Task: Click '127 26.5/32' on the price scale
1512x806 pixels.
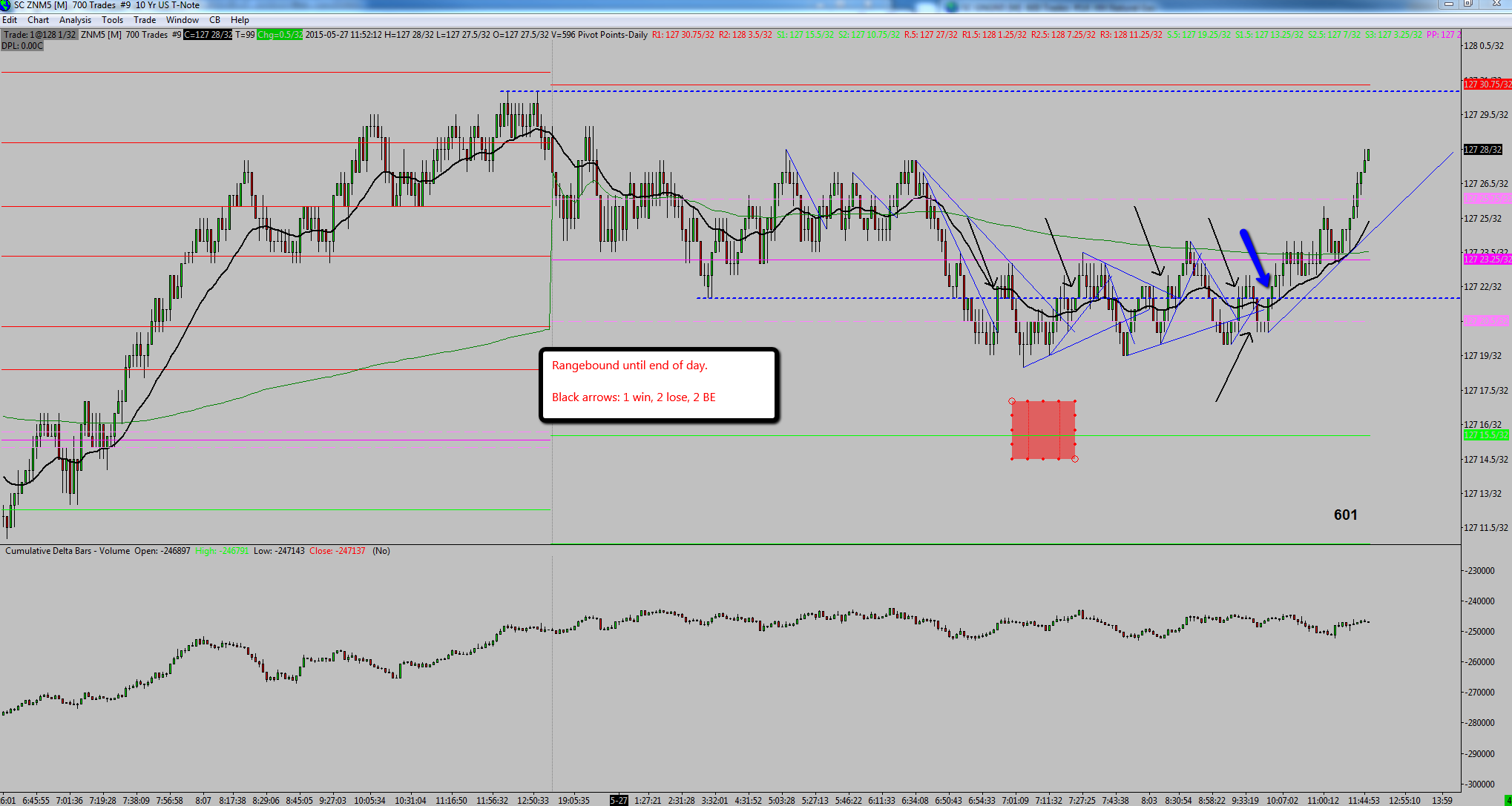Action: tap(1486, 184)
